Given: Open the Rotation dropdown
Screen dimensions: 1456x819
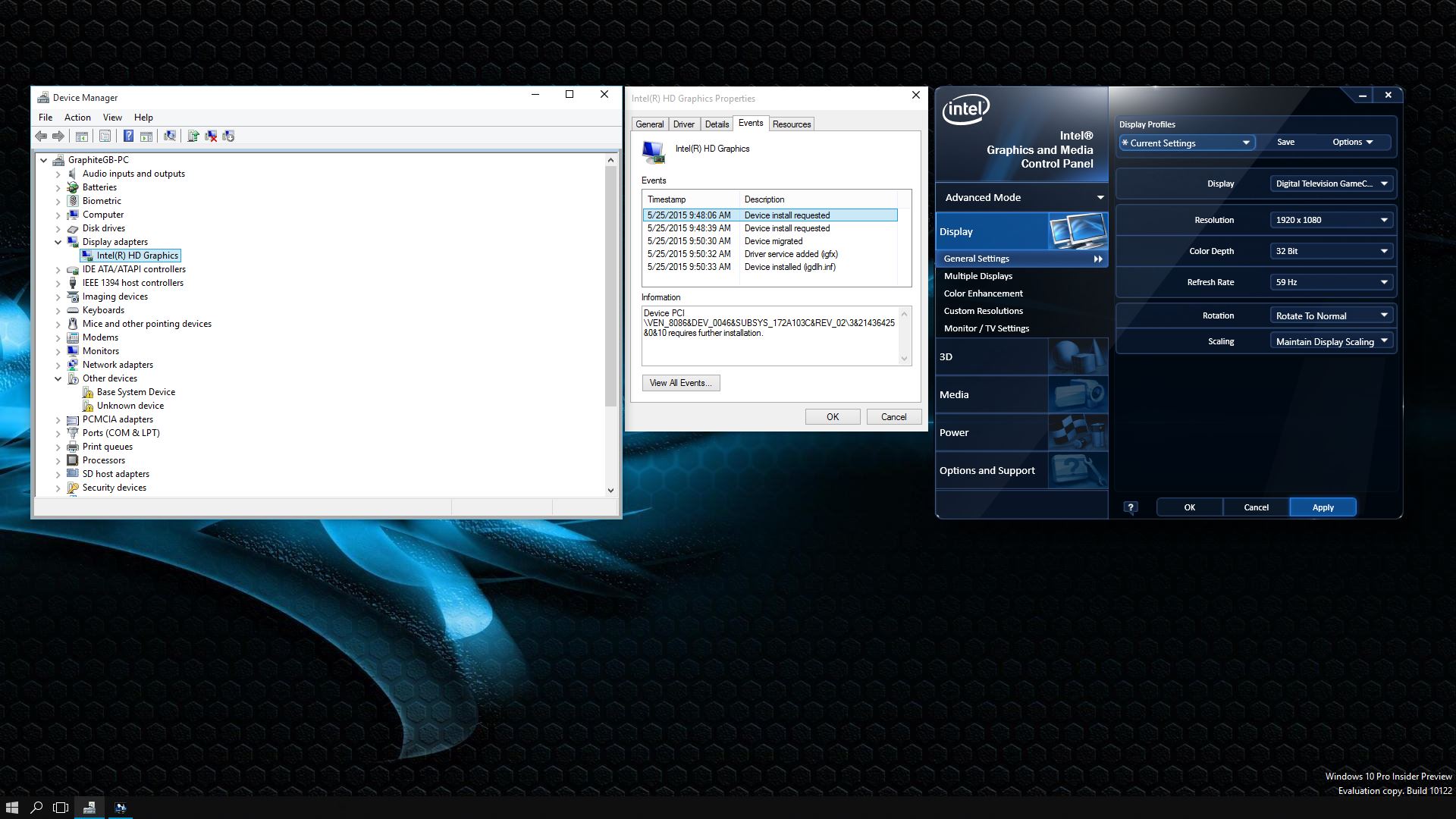Looking at the screenshot, I should (x=1332, y=315).
